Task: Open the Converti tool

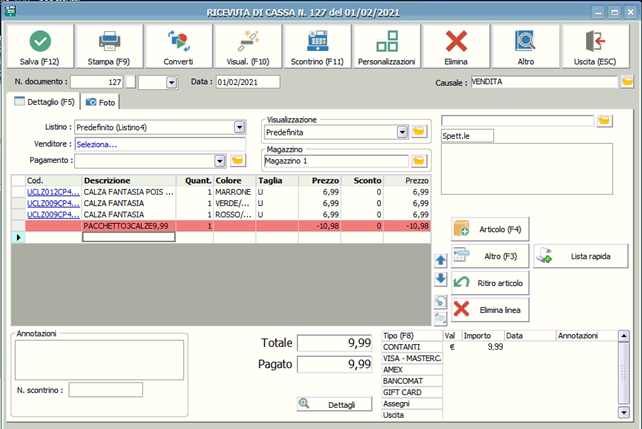Action: pyautogui.click(x=179, y=46)
